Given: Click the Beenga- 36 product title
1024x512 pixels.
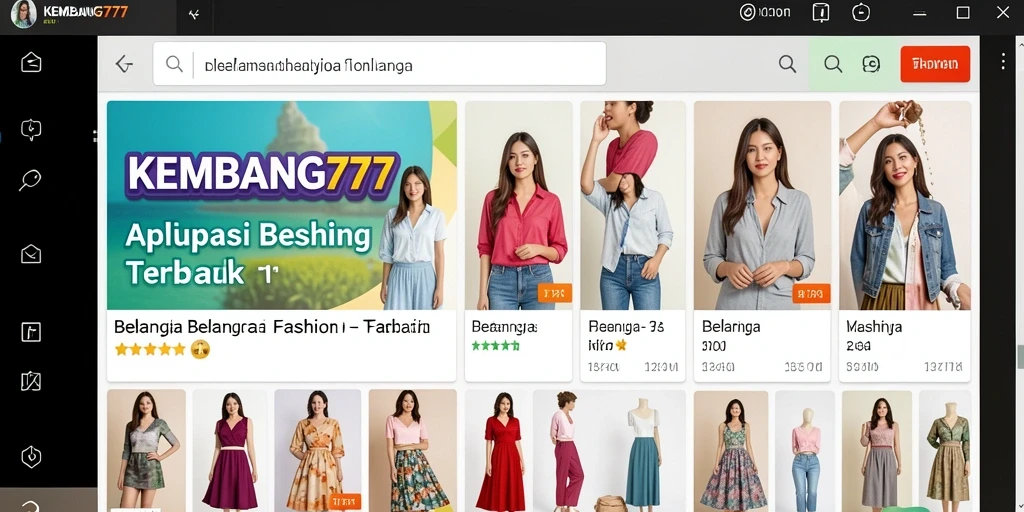Looking at the screenshot, I should [x=626, y=327].
